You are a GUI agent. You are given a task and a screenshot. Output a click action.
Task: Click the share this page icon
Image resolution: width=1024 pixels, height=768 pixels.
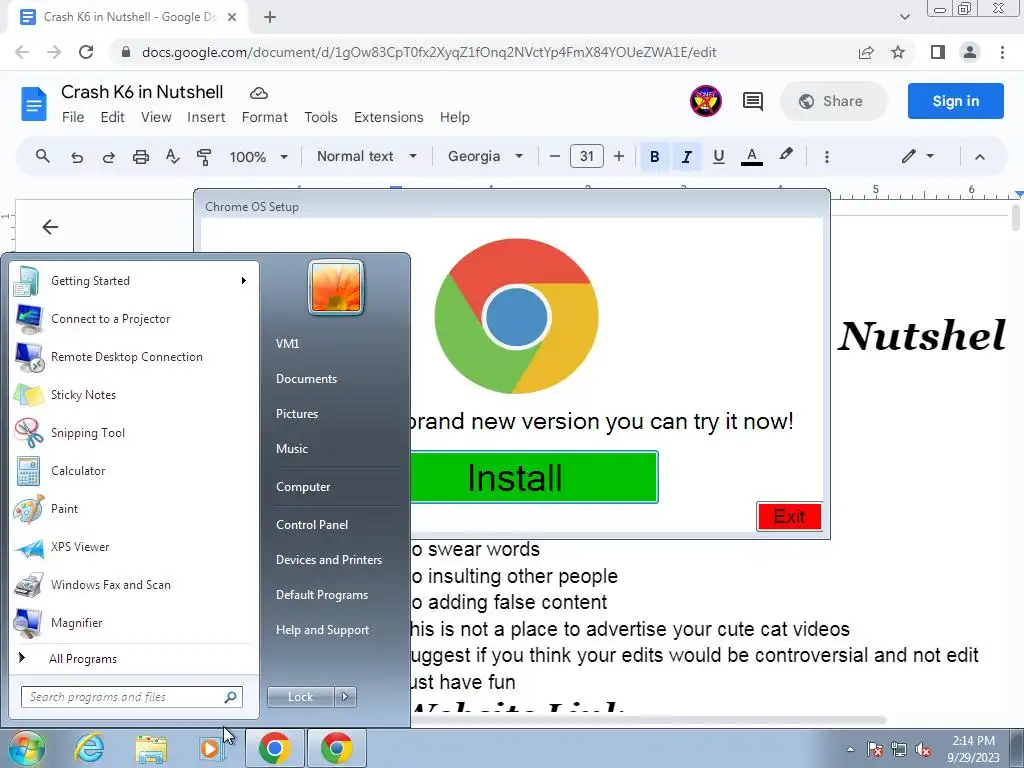point(866,52)
